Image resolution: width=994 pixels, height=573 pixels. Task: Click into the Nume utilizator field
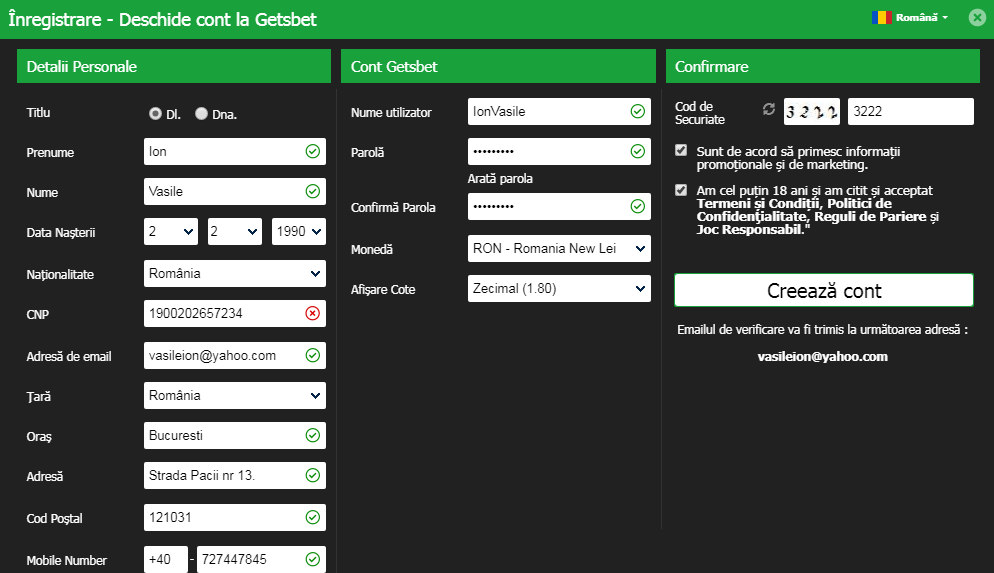tap(559, 112)
